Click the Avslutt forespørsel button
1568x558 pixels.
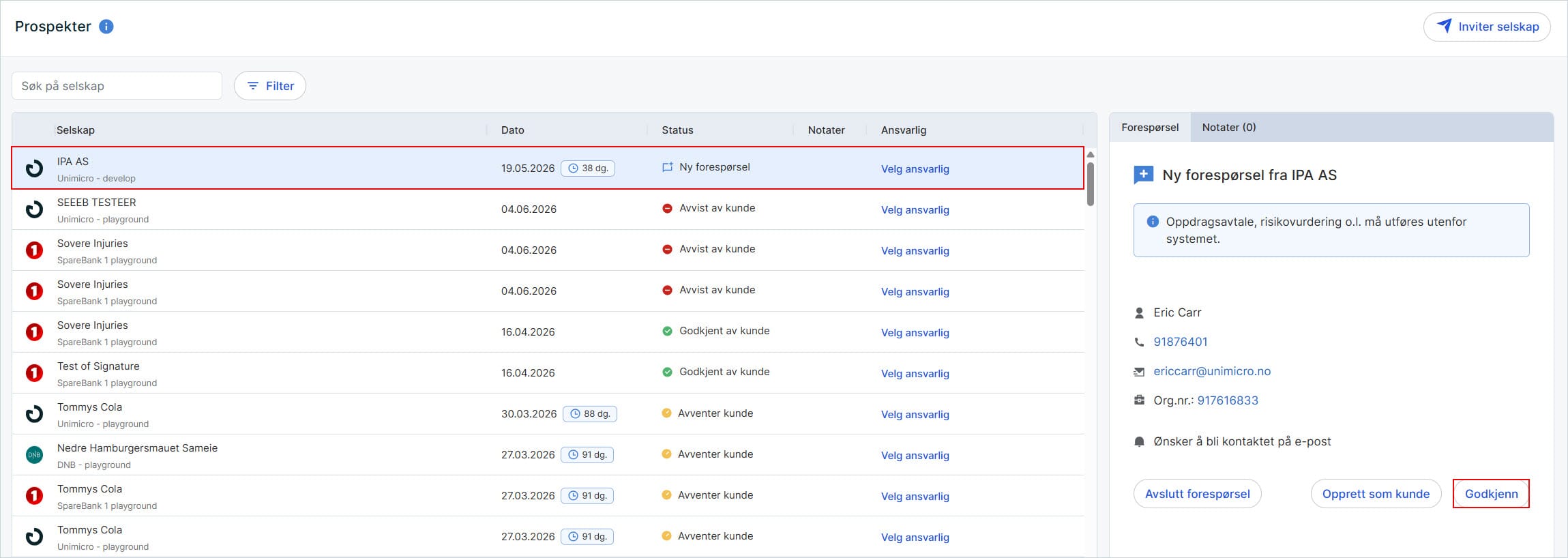click(1197, 494)
